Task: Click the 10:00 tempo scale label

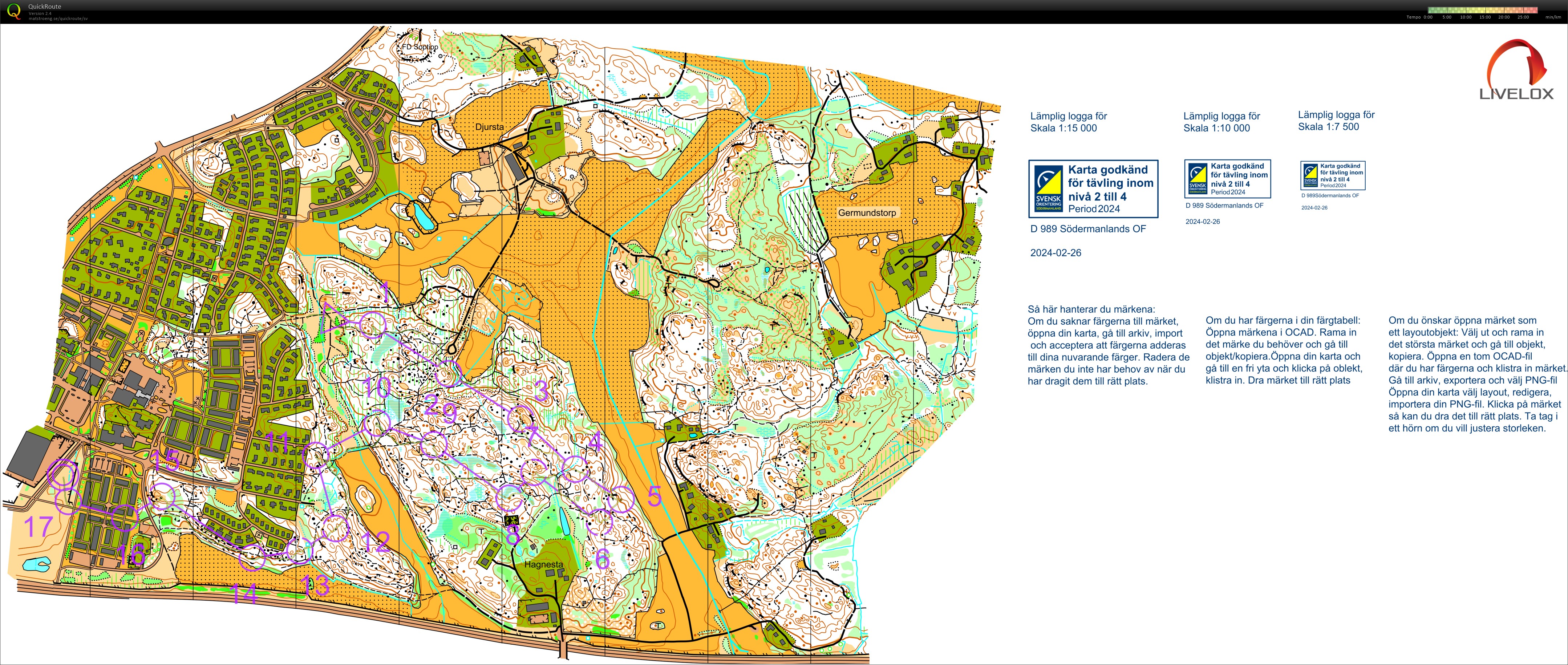Action: [x=1466, y=17]
